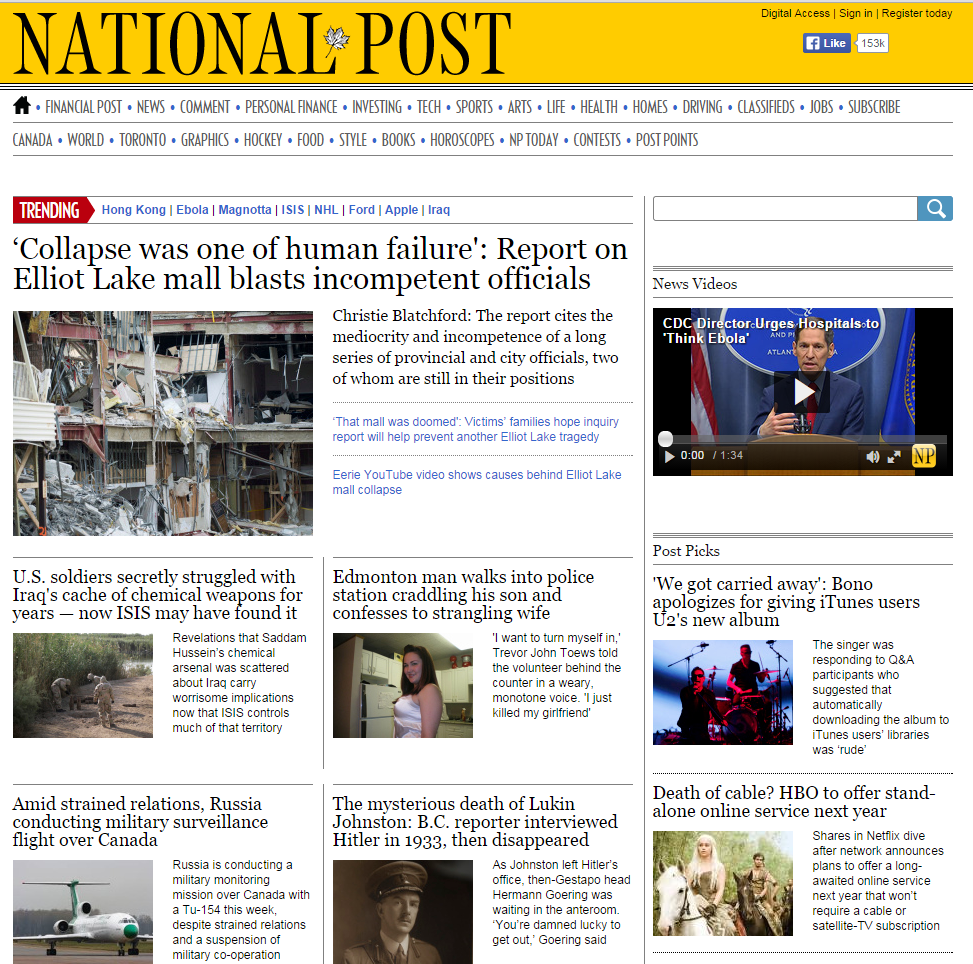The height and width of the screenshot is (964, 973).
Task: Click the officer portrait thumbnail
Action: pos(403,912)
